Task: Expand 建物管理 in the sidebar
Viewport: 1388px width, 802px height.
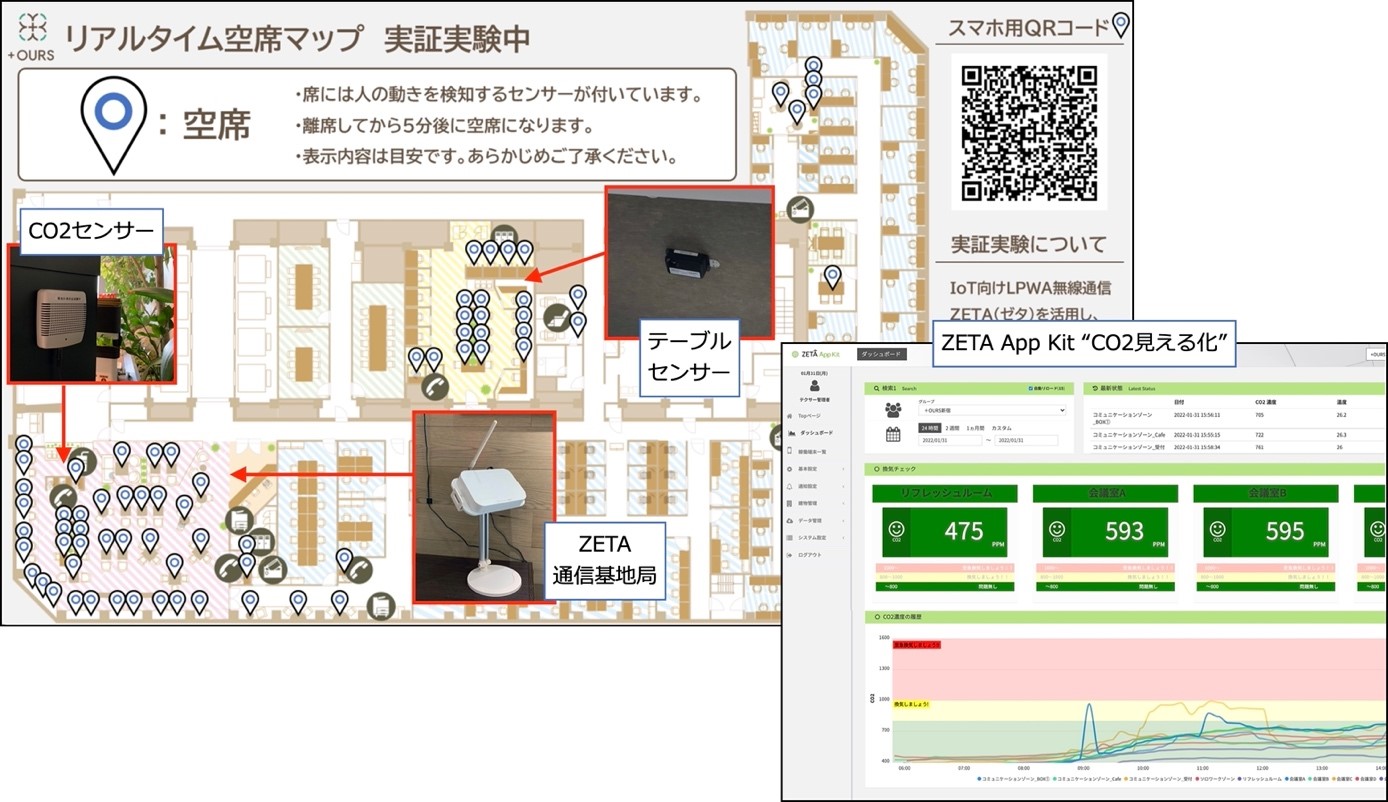Action: (x=815, y=503)
